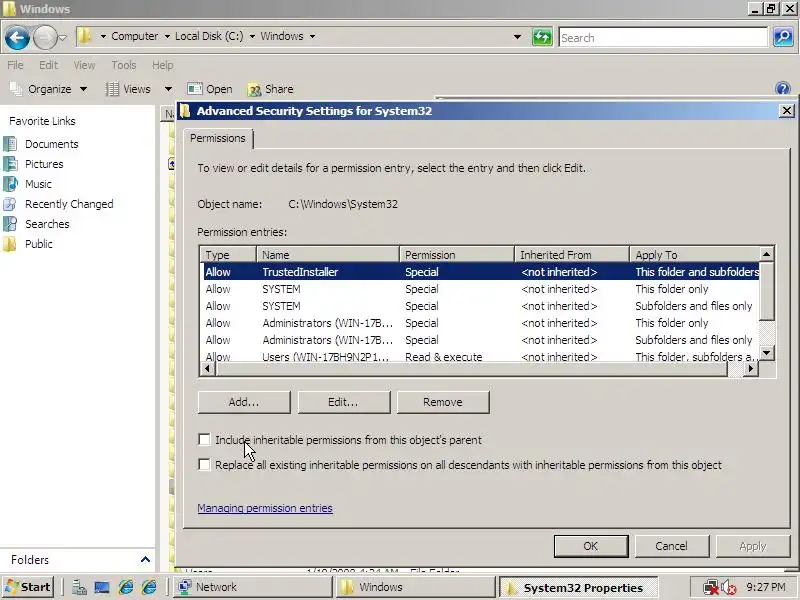The image size is (800, 600).
Task: Click in the Search input field
Action: coord(663,37)
